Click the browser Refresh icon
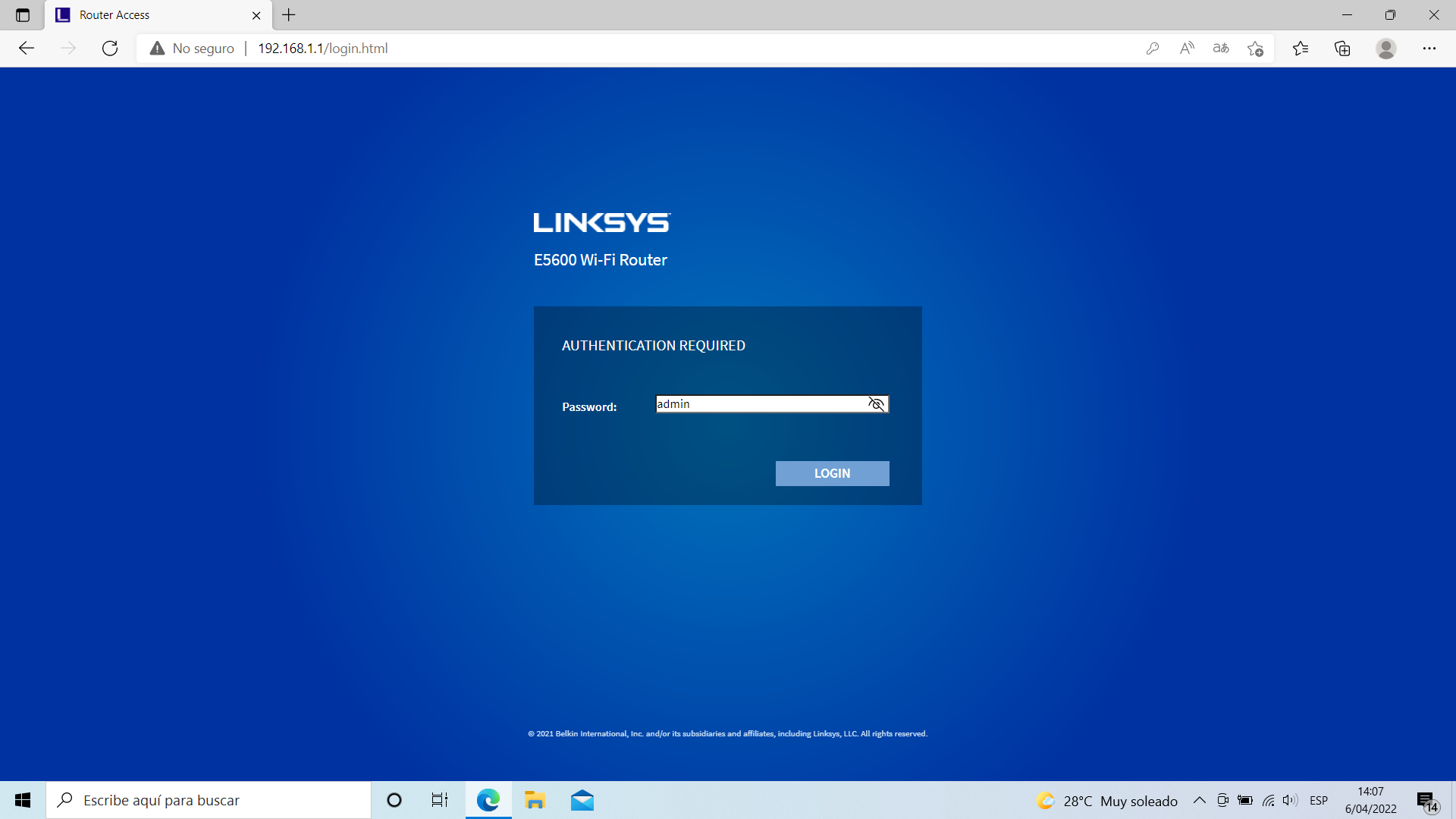 click(x=110, y=49)
